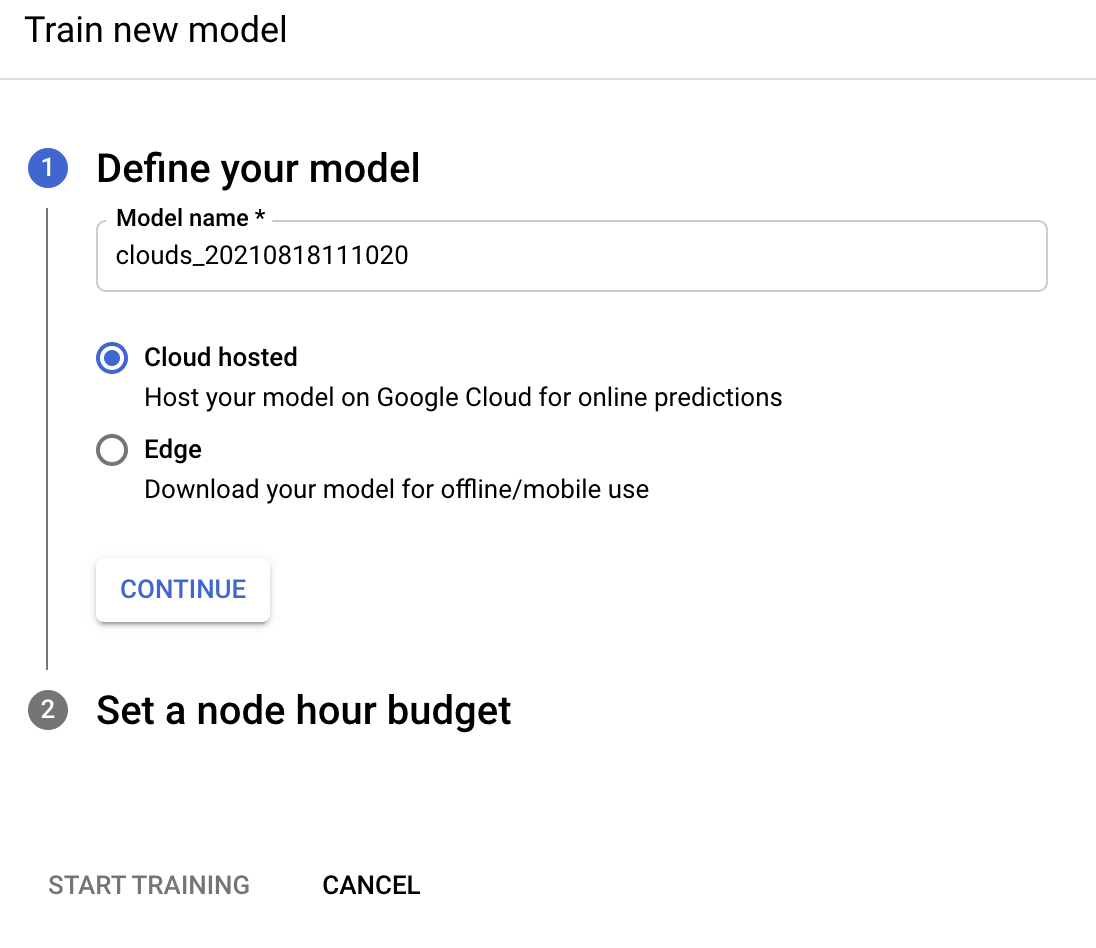
Task: Click the 'Host your model on Google Cloud' description
Action: tap(463, 398)
